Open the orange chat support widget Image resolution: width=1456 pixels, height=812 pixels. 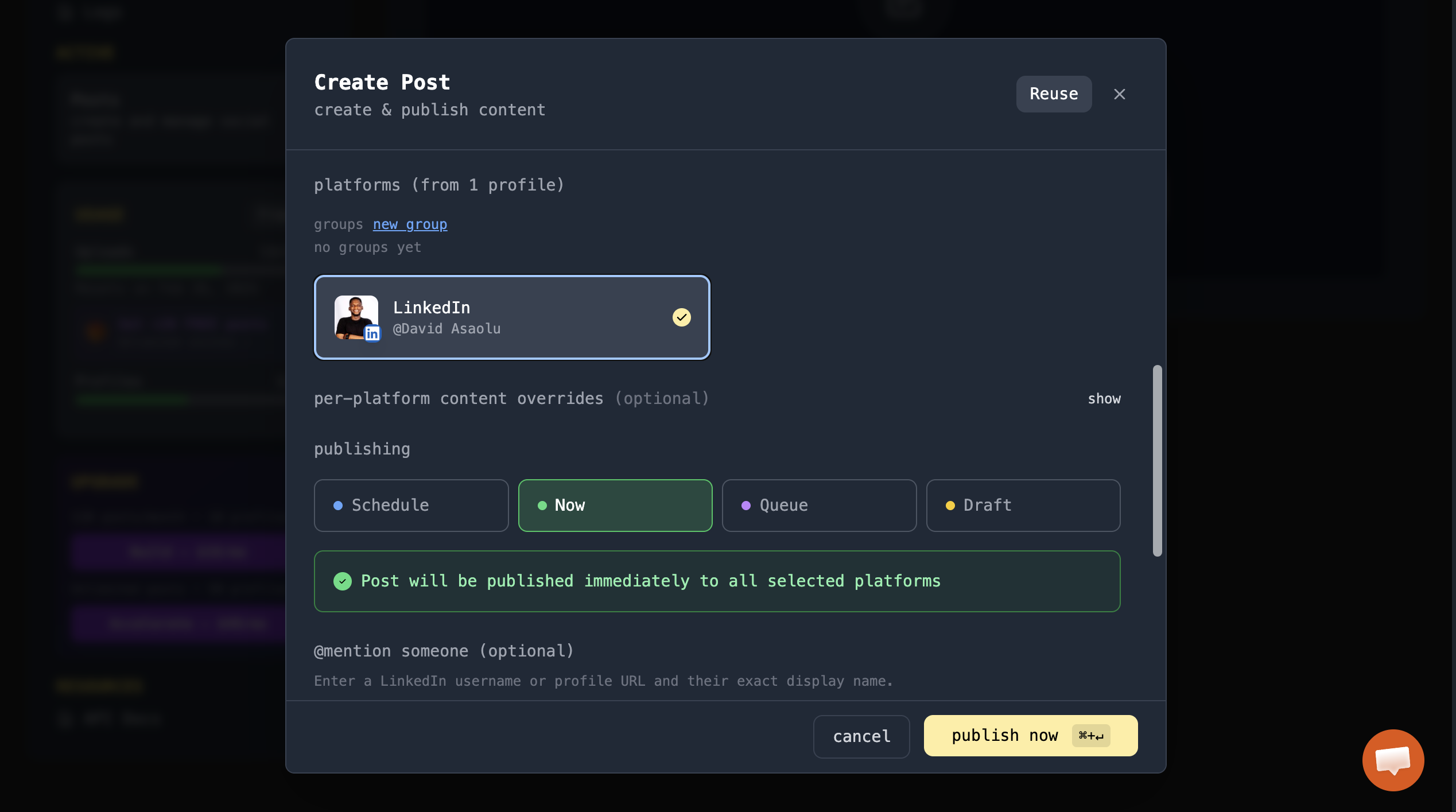point(1393,760)
